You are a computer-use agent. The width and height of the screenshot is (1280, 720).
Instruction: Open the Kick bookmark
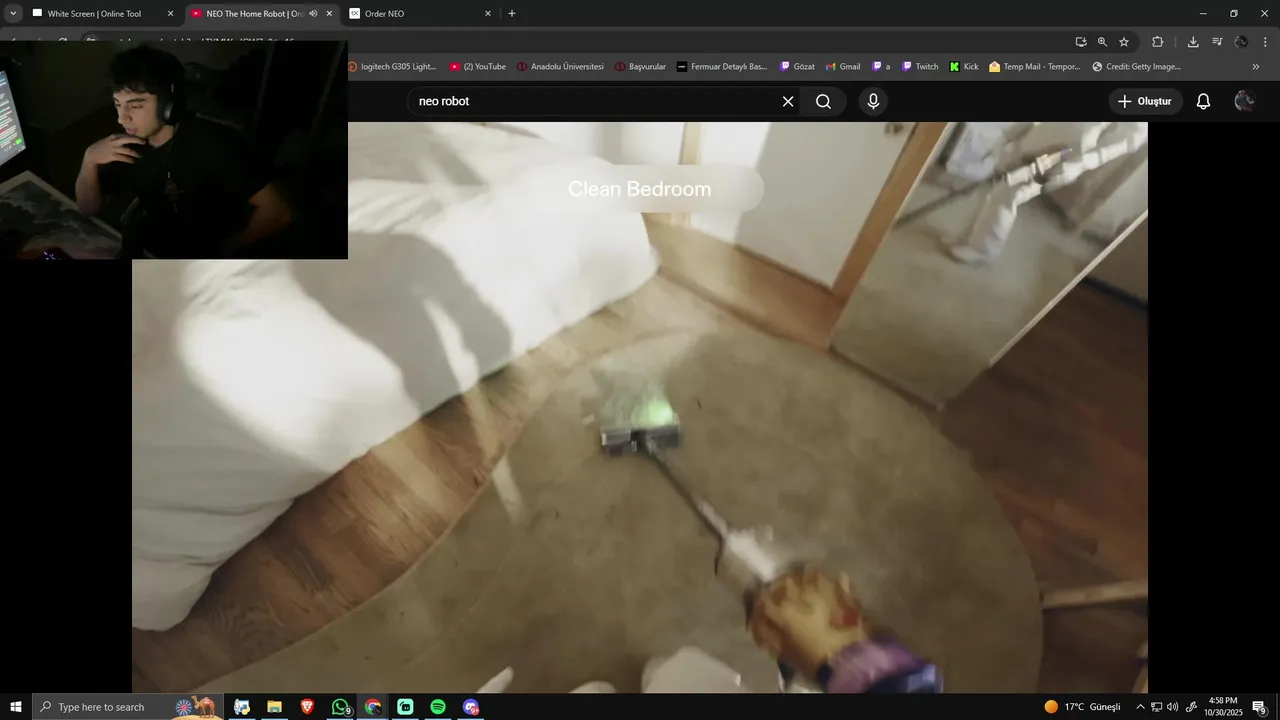point(964,67)
